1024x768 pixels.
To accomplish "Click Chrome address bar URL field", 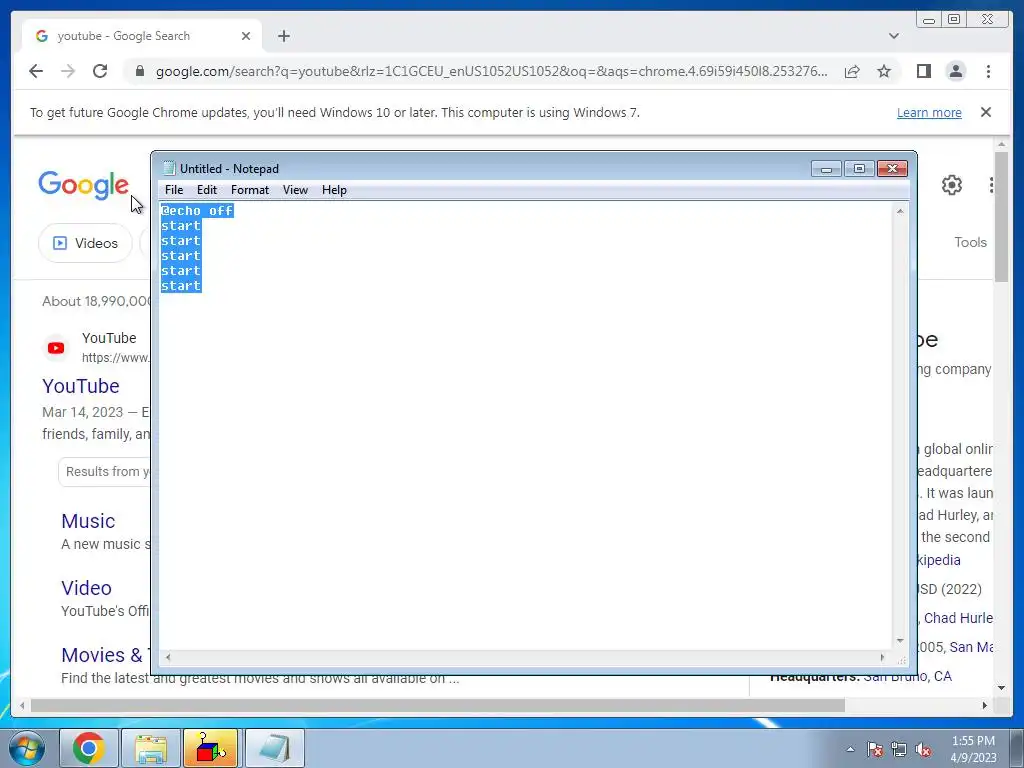I will [492, 71].
